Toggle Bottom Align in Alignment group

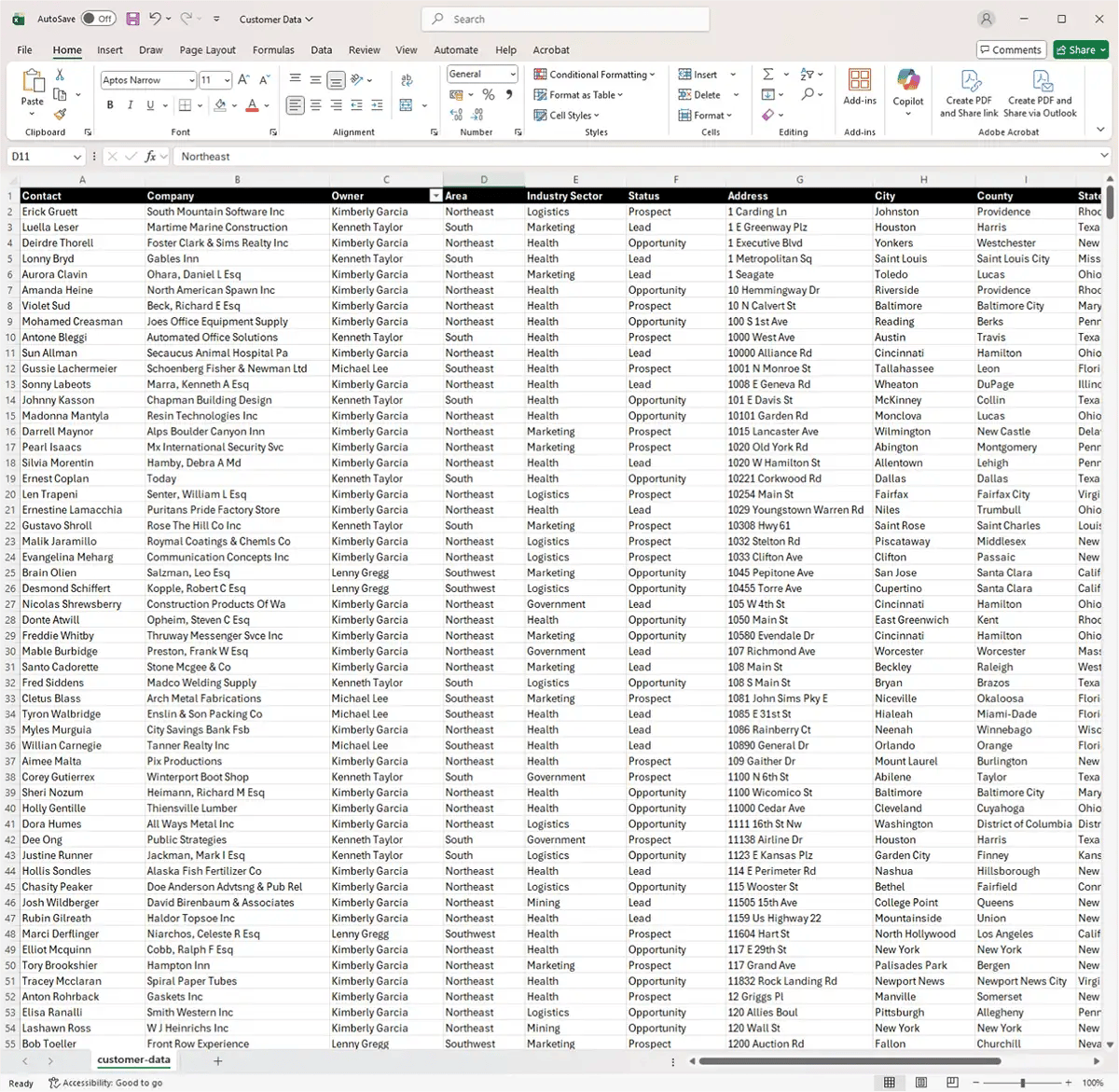point(337,80)
